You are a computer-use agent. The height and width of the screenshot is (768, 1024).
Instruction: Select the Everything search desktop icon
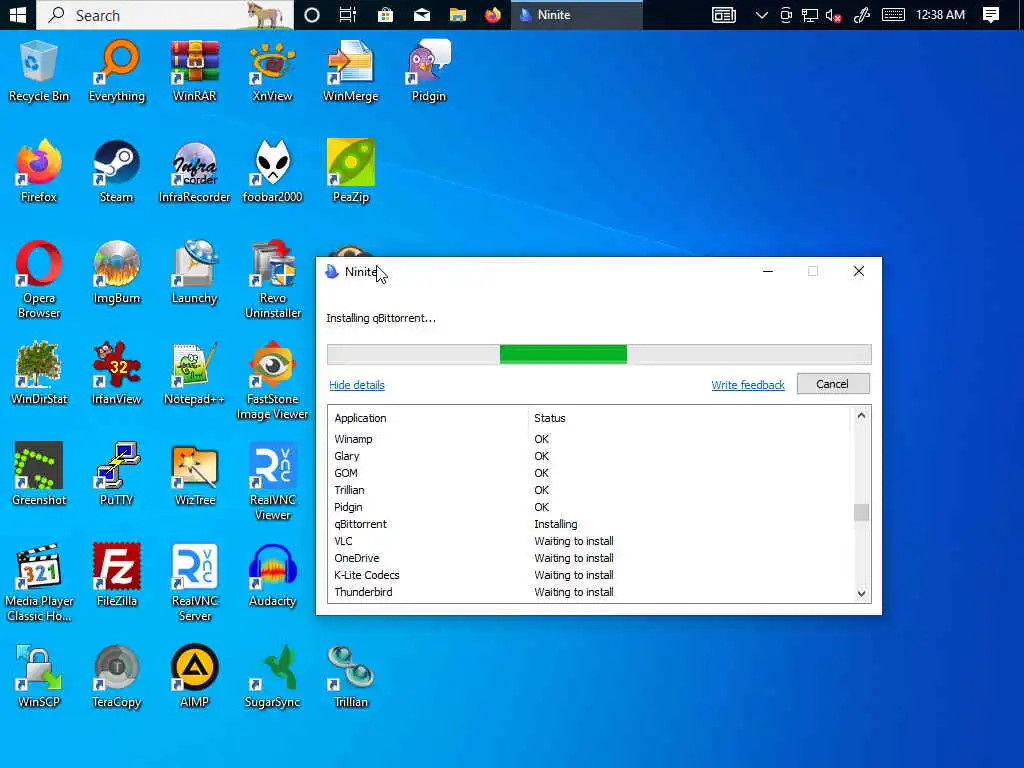117,72
